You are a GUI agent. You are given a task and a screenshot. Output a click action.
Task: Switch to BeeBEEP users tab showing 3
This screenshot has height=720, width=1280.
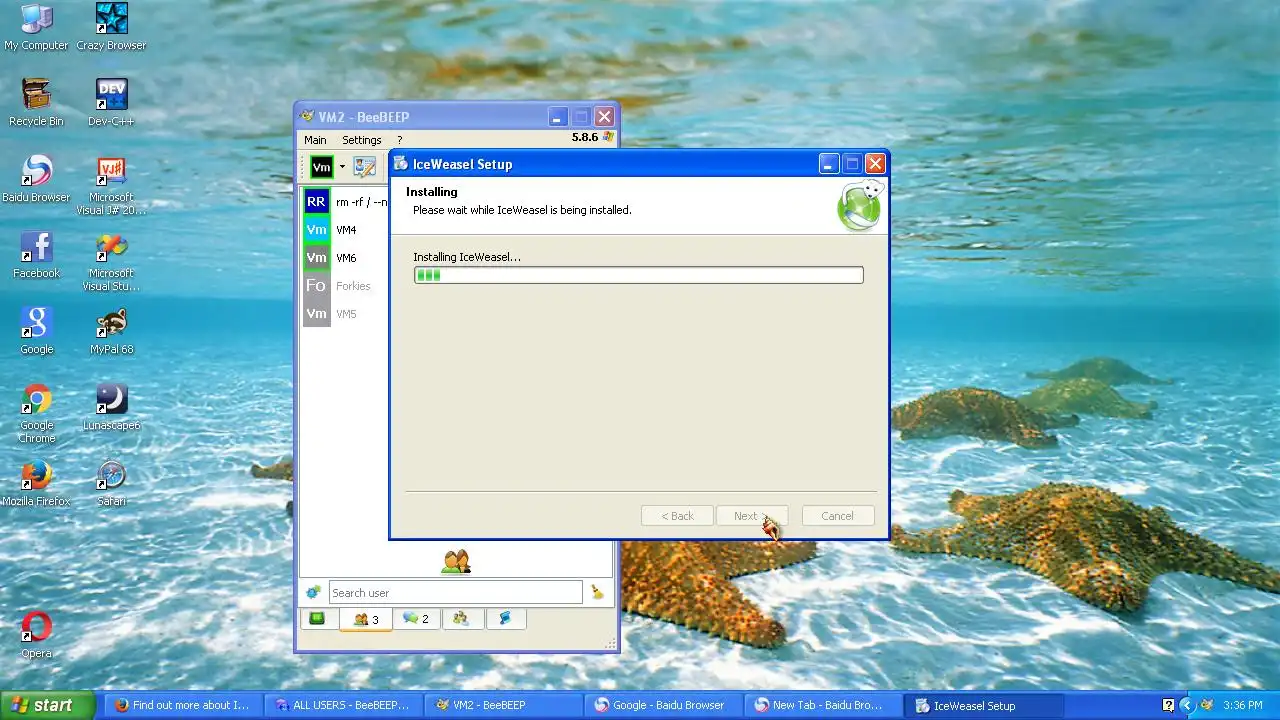point(366,619)
